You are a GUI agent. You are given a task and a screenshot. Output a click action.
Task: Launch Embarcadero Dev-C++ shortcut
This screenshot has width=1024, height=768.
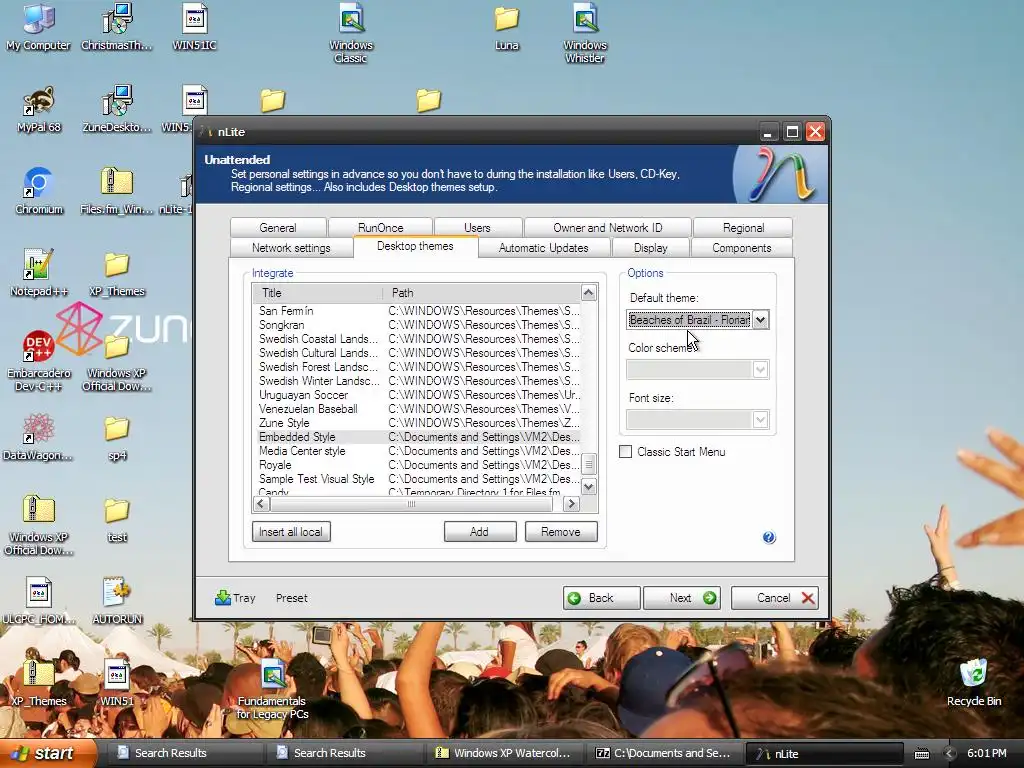39,360
